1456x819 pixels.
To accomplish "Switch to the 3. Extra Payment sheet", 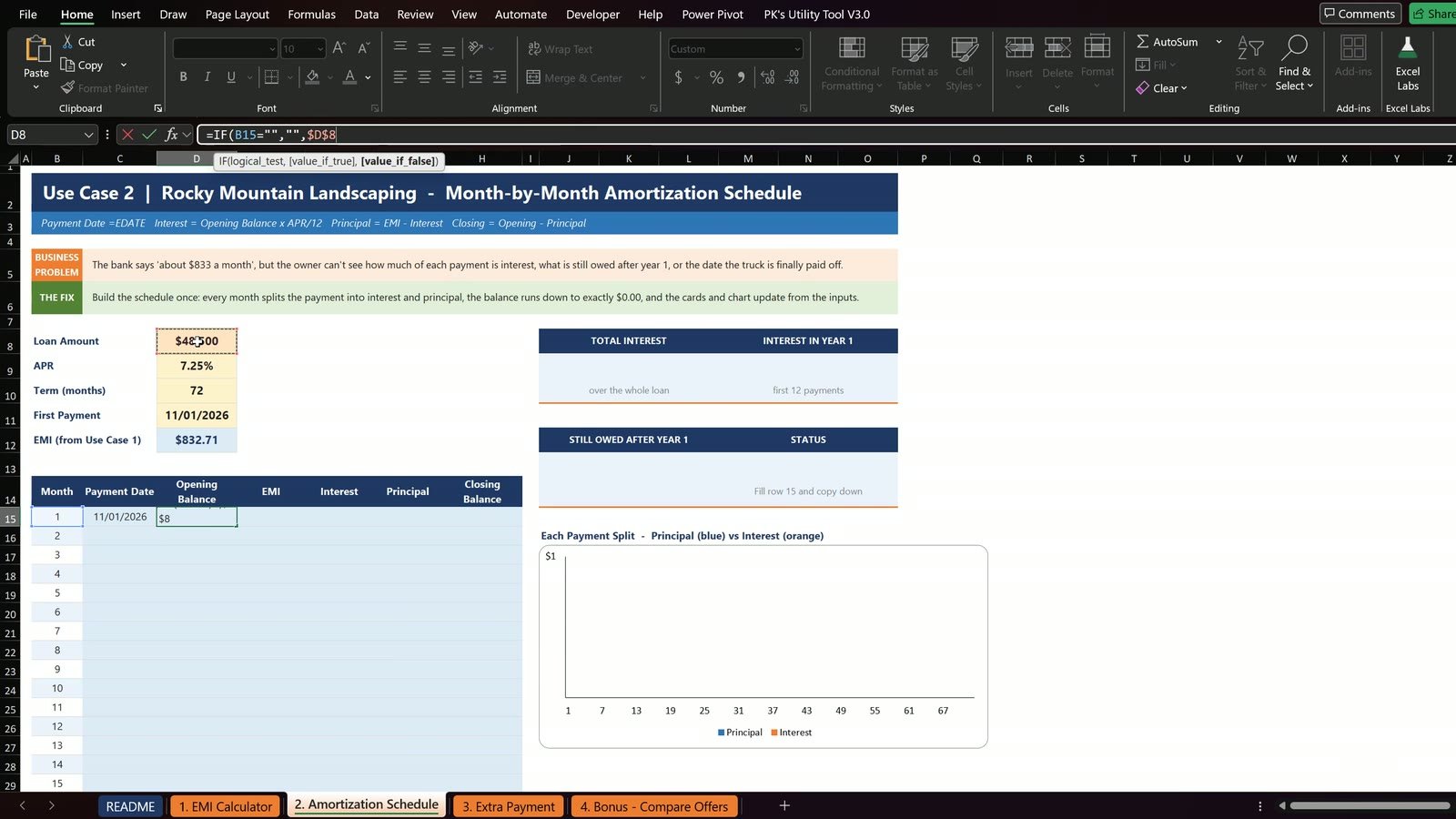I will [x=508, y=806].
